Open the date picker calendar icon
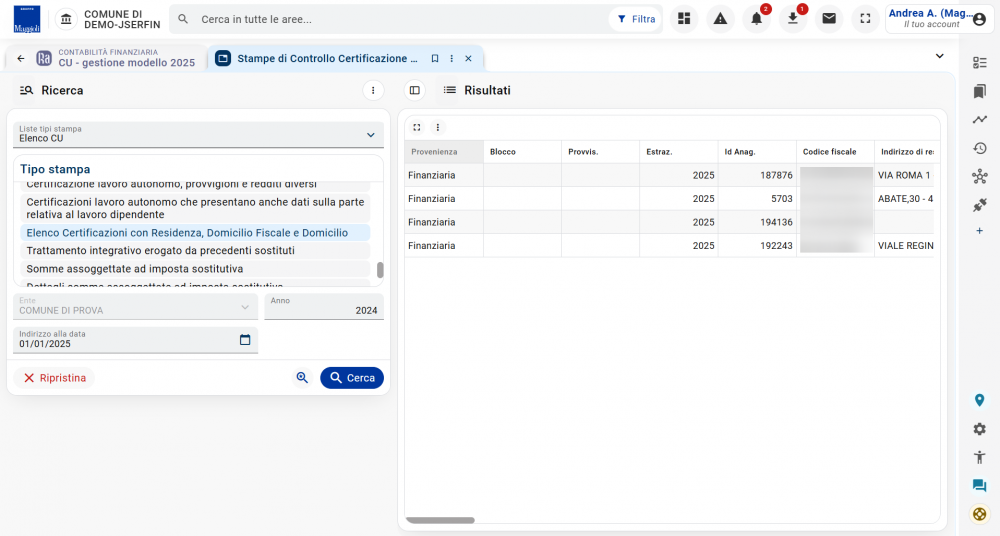Image resolution: width=1000 pixels, height=536 pixels. coord(245,339)
